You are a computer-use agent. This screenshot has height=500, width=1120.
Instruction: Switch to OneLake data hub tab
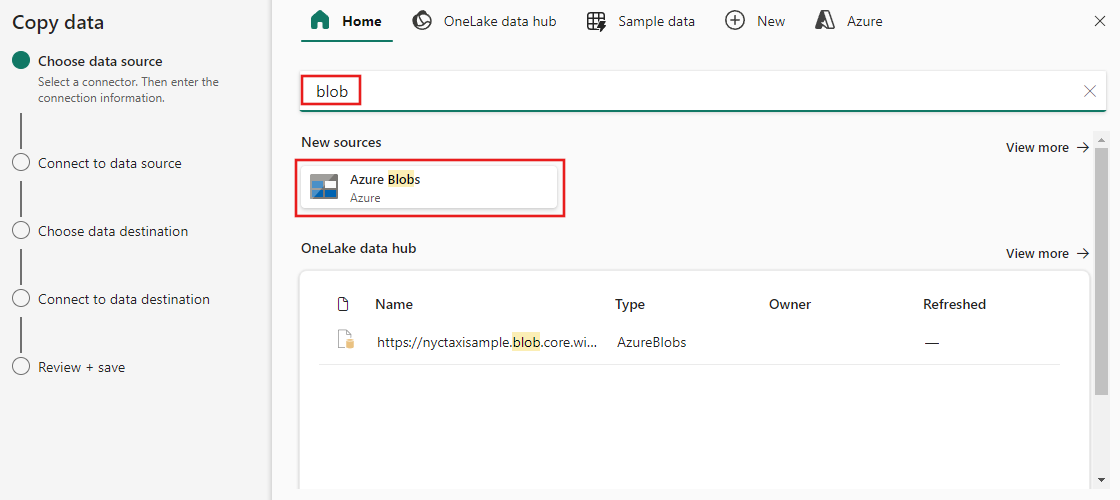click(x=484, y=21)
